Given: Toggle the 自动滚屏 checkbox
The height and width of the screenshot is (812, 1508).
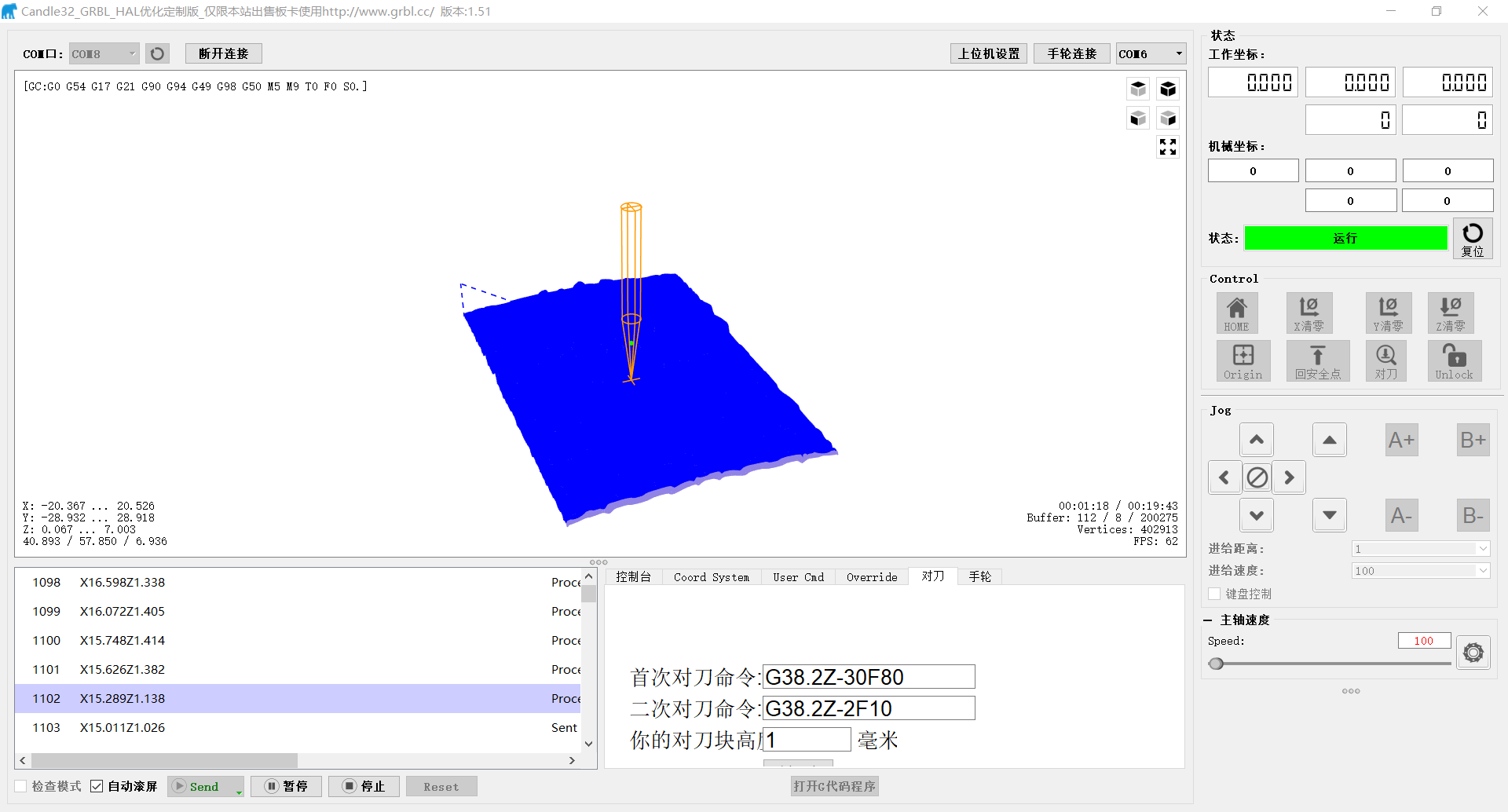Looking at the screenshot, I should [97, 786].
